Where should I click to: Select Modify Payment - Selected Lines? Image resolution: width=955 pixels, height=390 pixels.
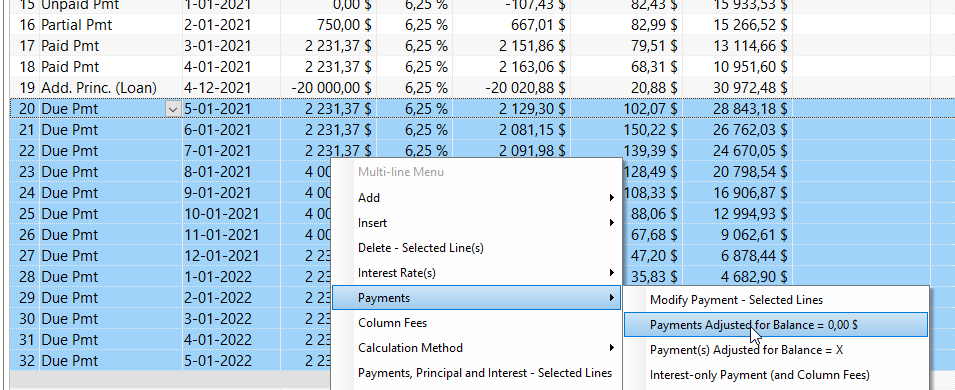(x=776, y=300)
